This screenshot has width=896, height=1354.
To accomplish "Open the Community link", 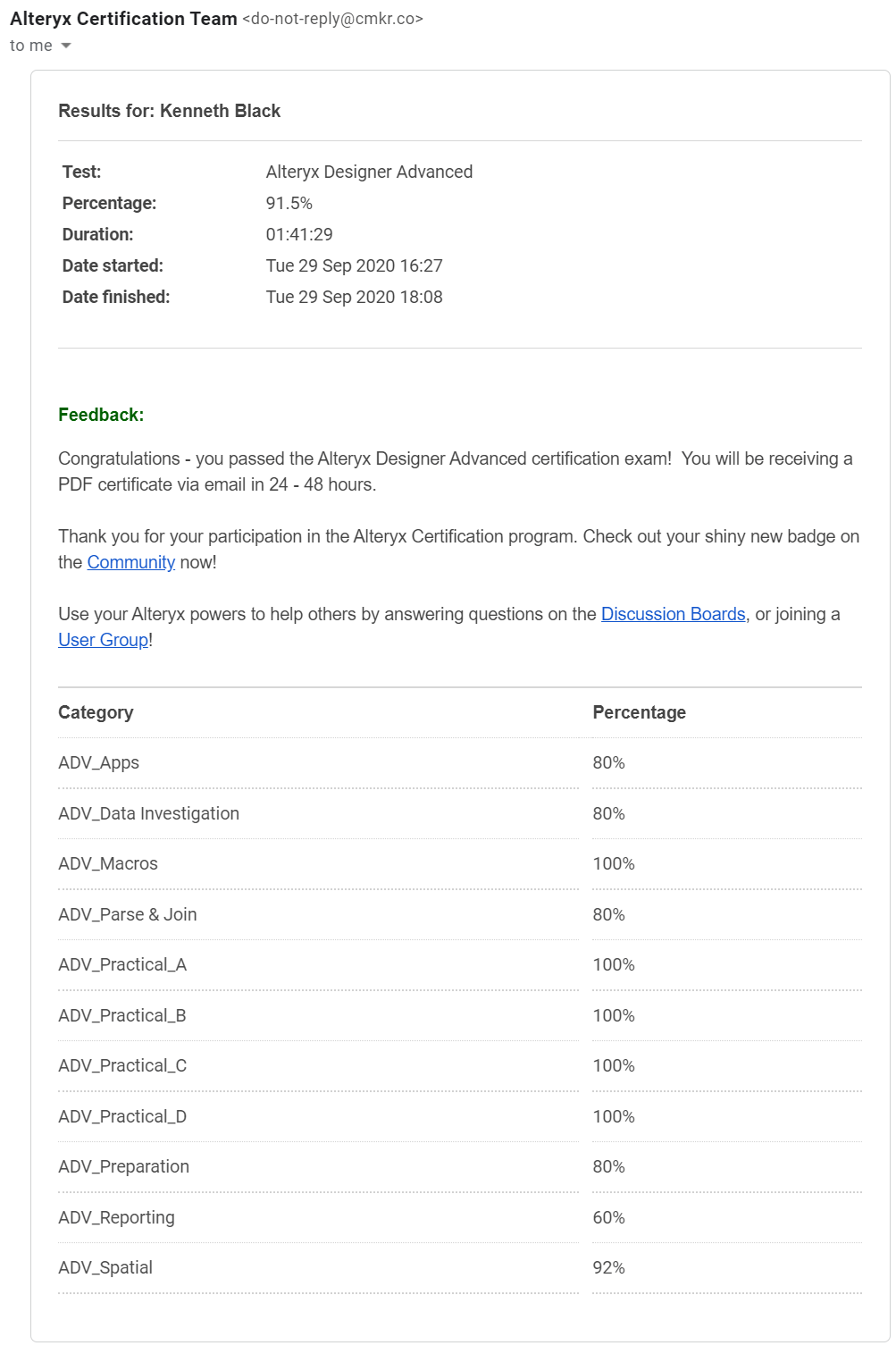I will [130, 562].
